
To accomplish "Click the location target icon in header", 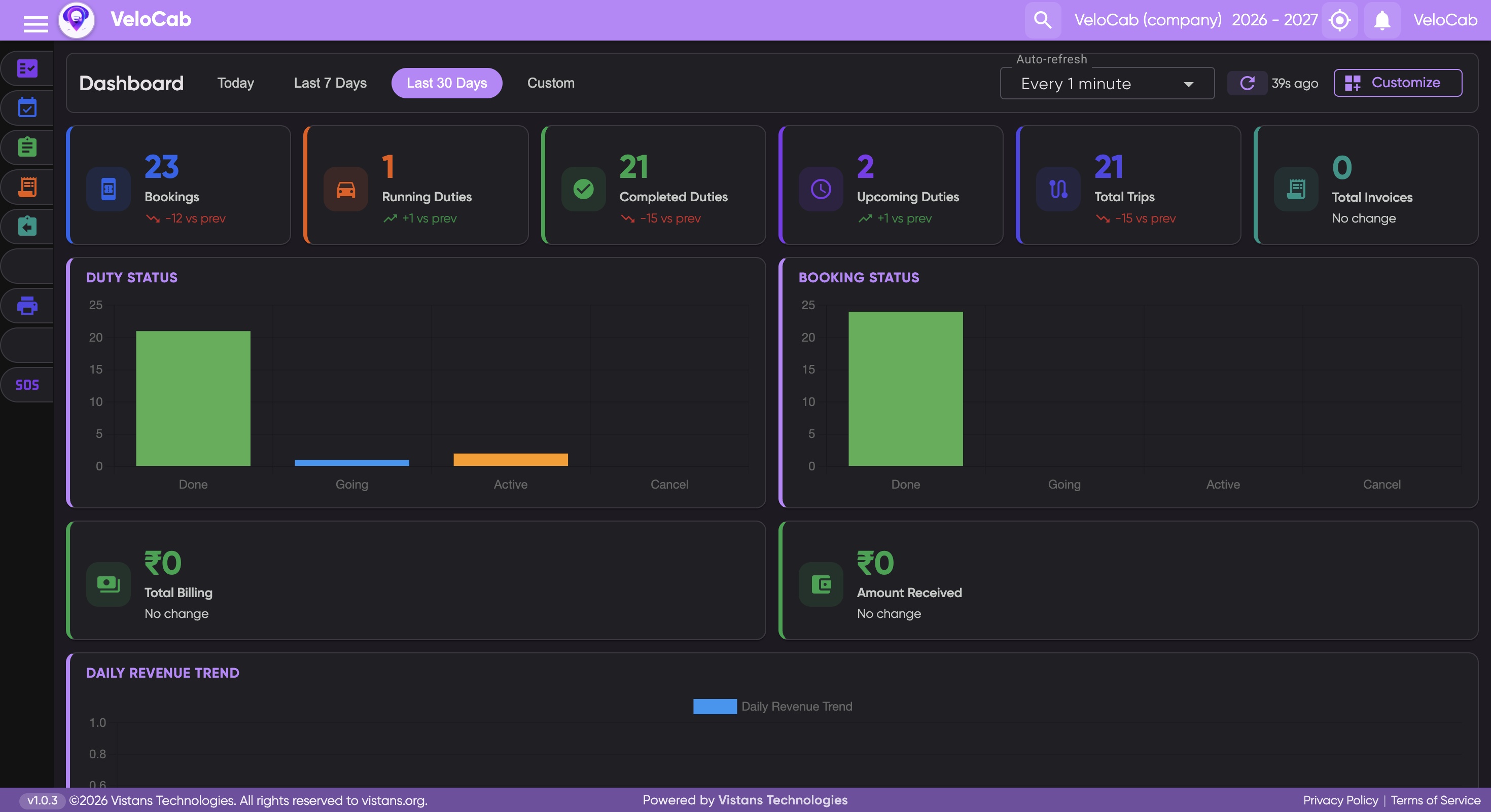I will pyautogui.click(x=1340, y=20).
